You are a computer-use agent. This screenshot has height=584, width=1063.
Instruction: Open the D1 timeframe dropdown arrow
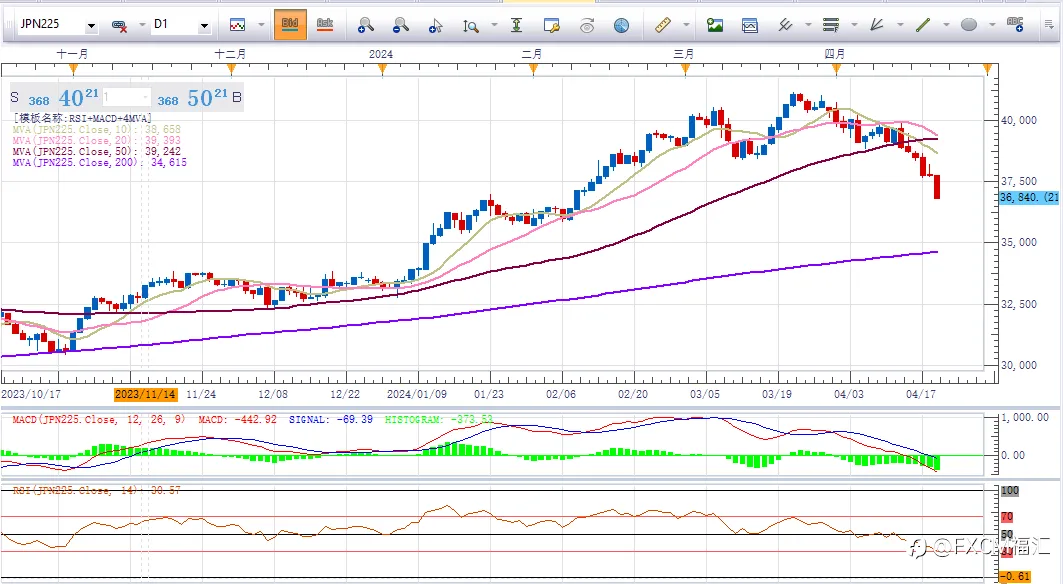tap(204, 26)
